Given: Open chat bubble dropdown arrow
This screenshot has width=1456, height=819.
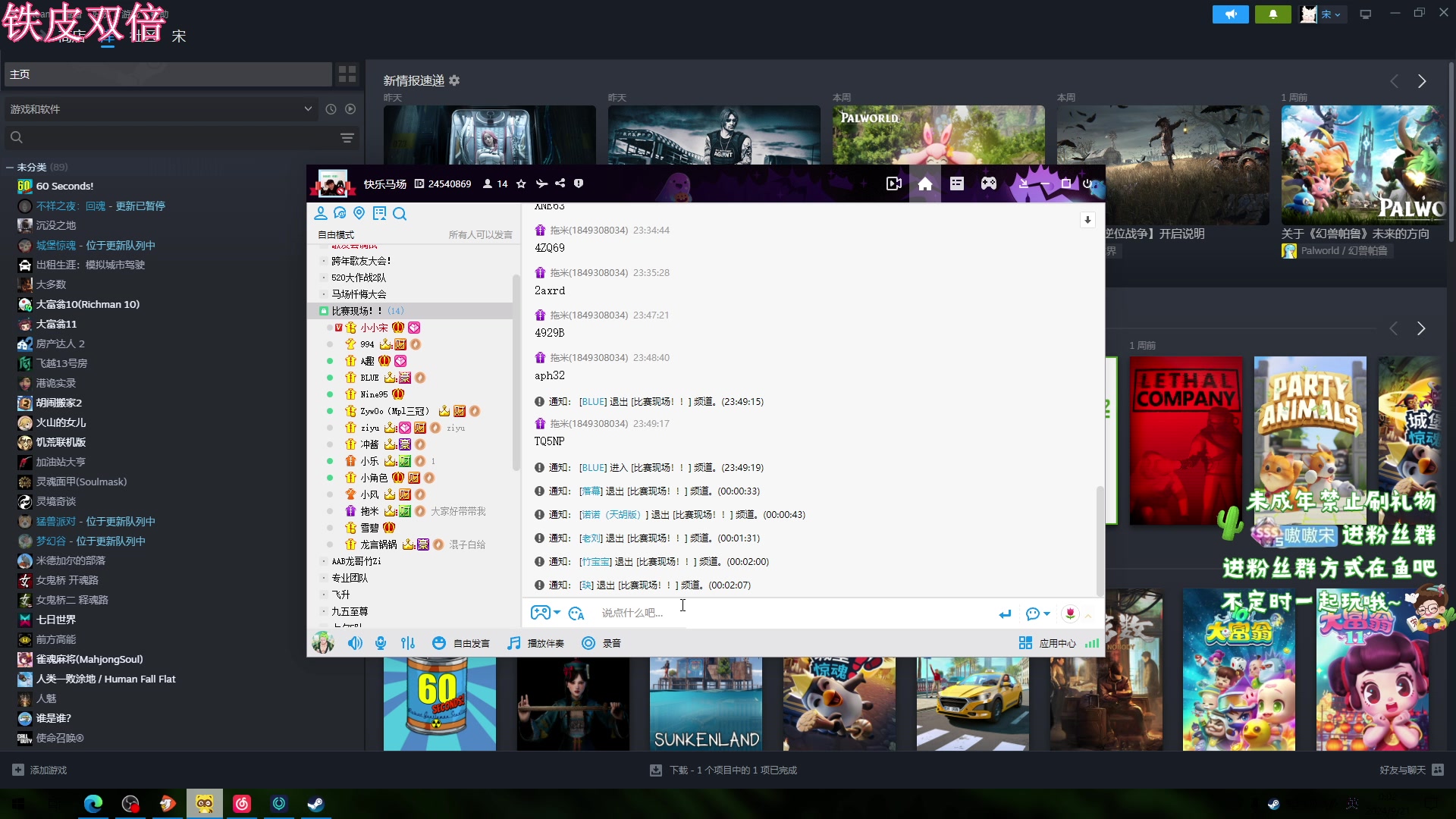Looking at the screenshot, I should (1046, 614).
